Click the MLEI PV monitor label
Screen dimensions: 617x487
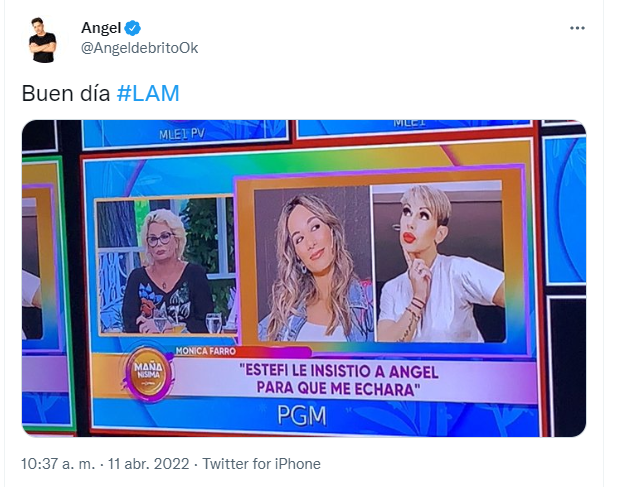tap(182, 135)
